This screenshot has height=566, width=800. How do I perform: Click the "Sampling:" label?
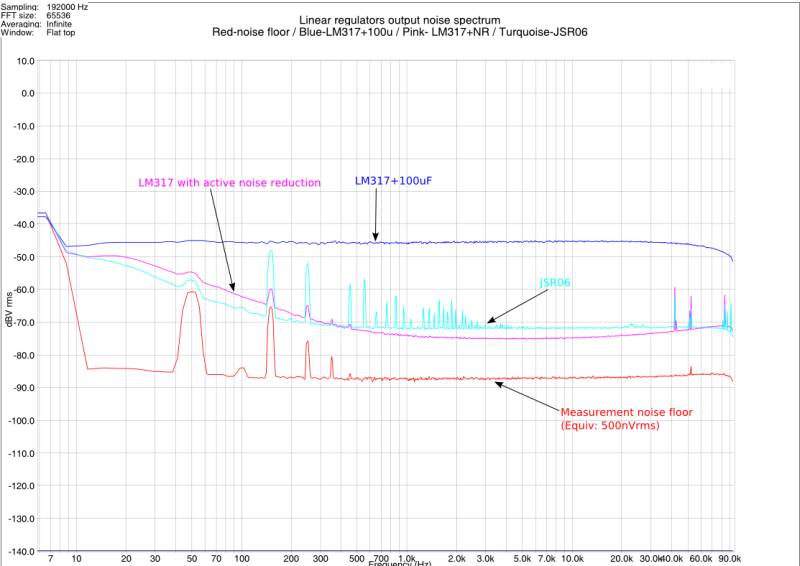19,7
